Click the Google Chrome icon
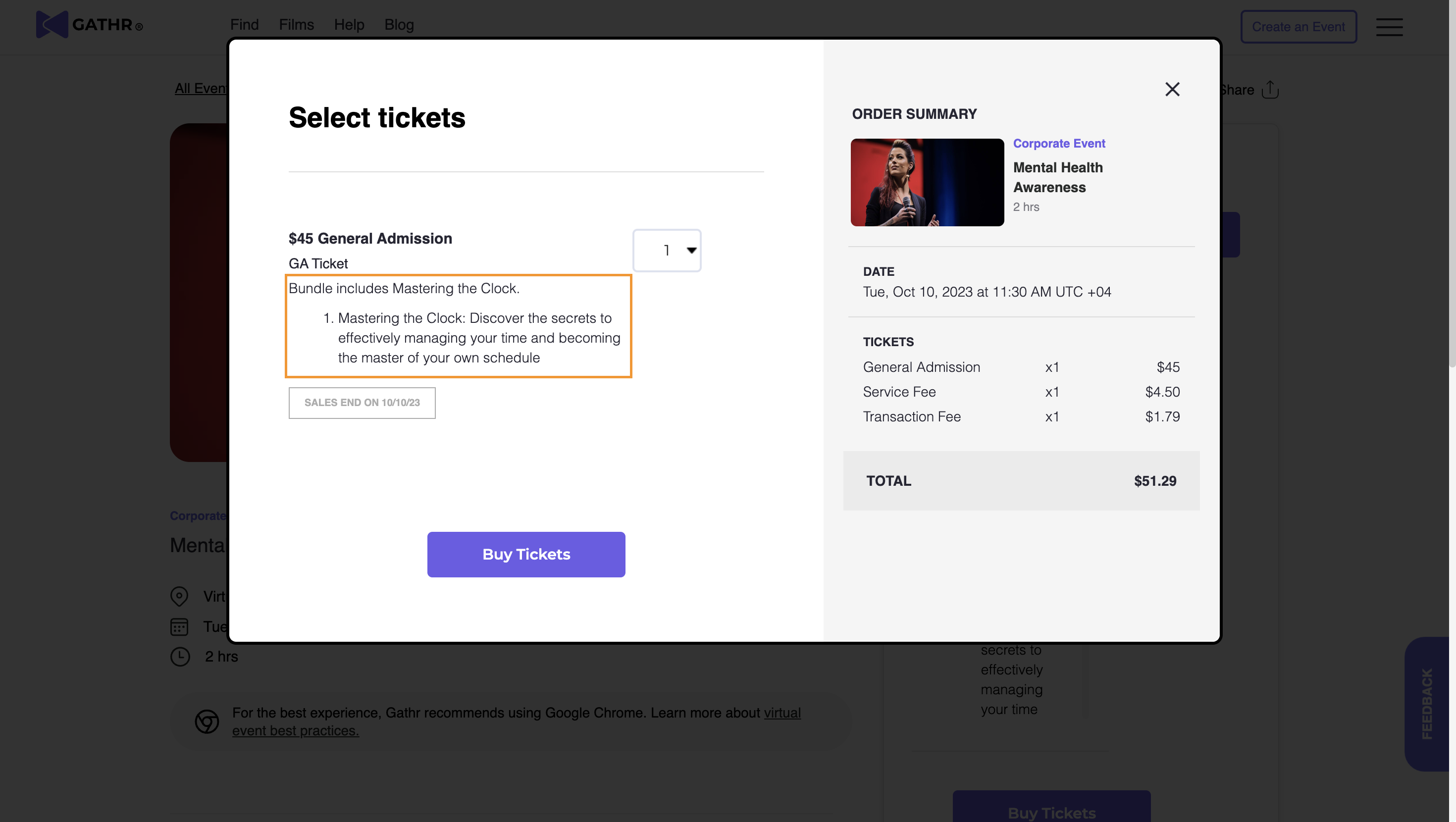Screen dimensions: 1456x822 click(x=207, y=721)
